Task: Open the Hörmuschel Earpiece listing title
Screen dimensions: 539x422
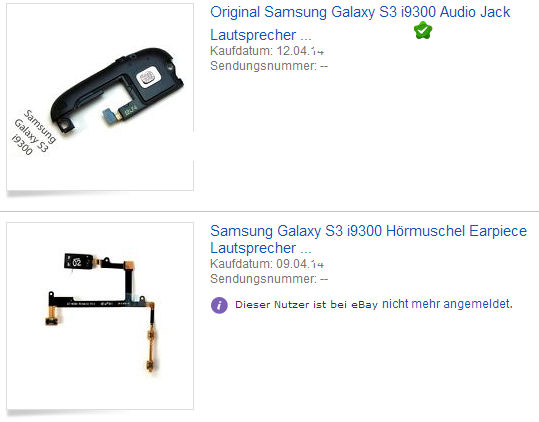Action: point(368,239)
